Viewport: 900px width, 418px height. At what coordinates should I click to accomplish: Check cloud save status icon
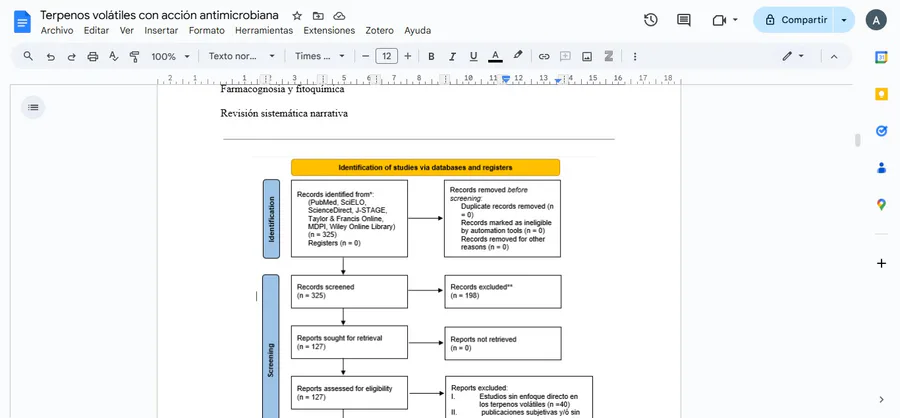[x=339, y=16]
